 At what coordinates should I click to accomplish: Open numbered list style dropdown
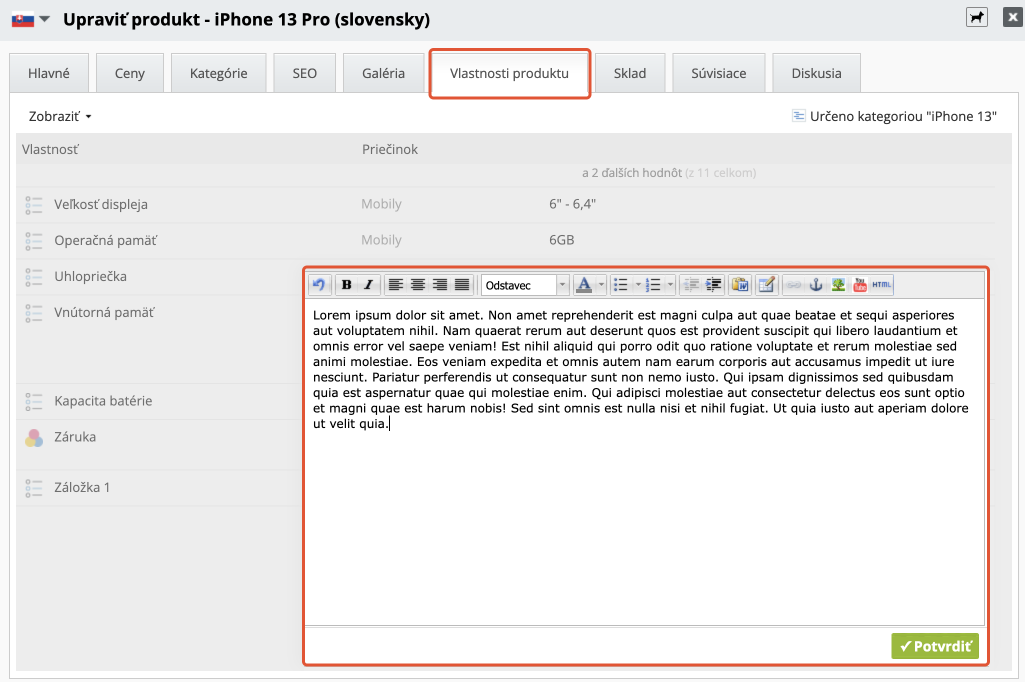pyautogui.click(x=670, y=284)
